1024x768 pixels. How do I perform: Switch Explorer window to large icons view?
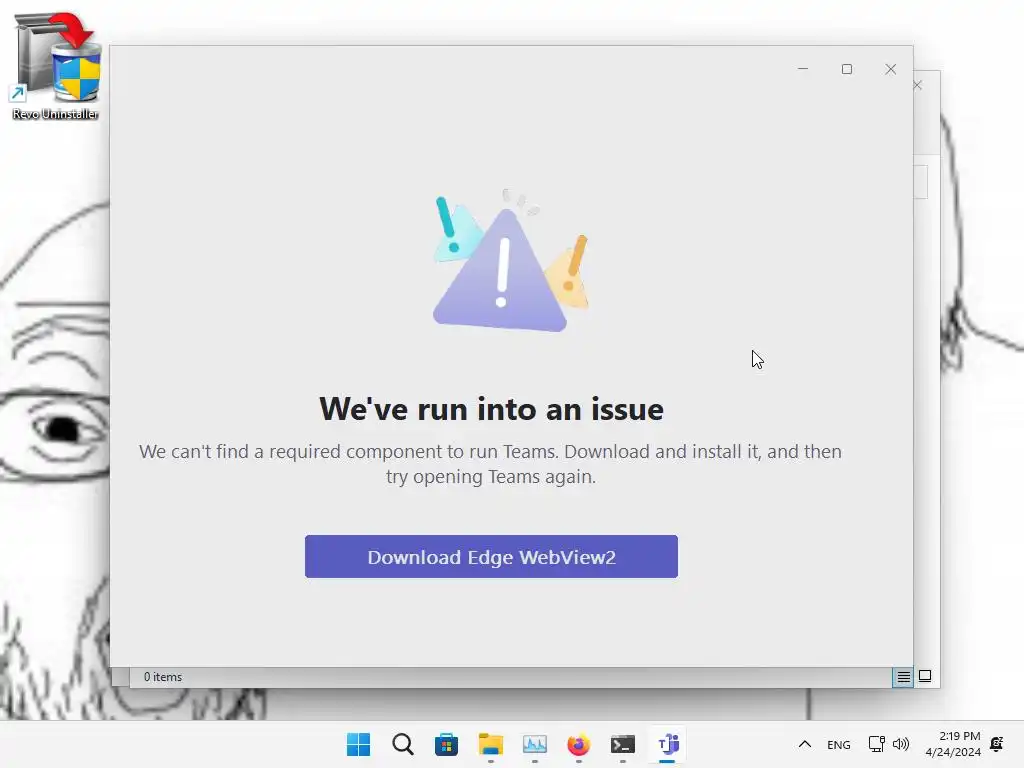(x=925, y=676)
